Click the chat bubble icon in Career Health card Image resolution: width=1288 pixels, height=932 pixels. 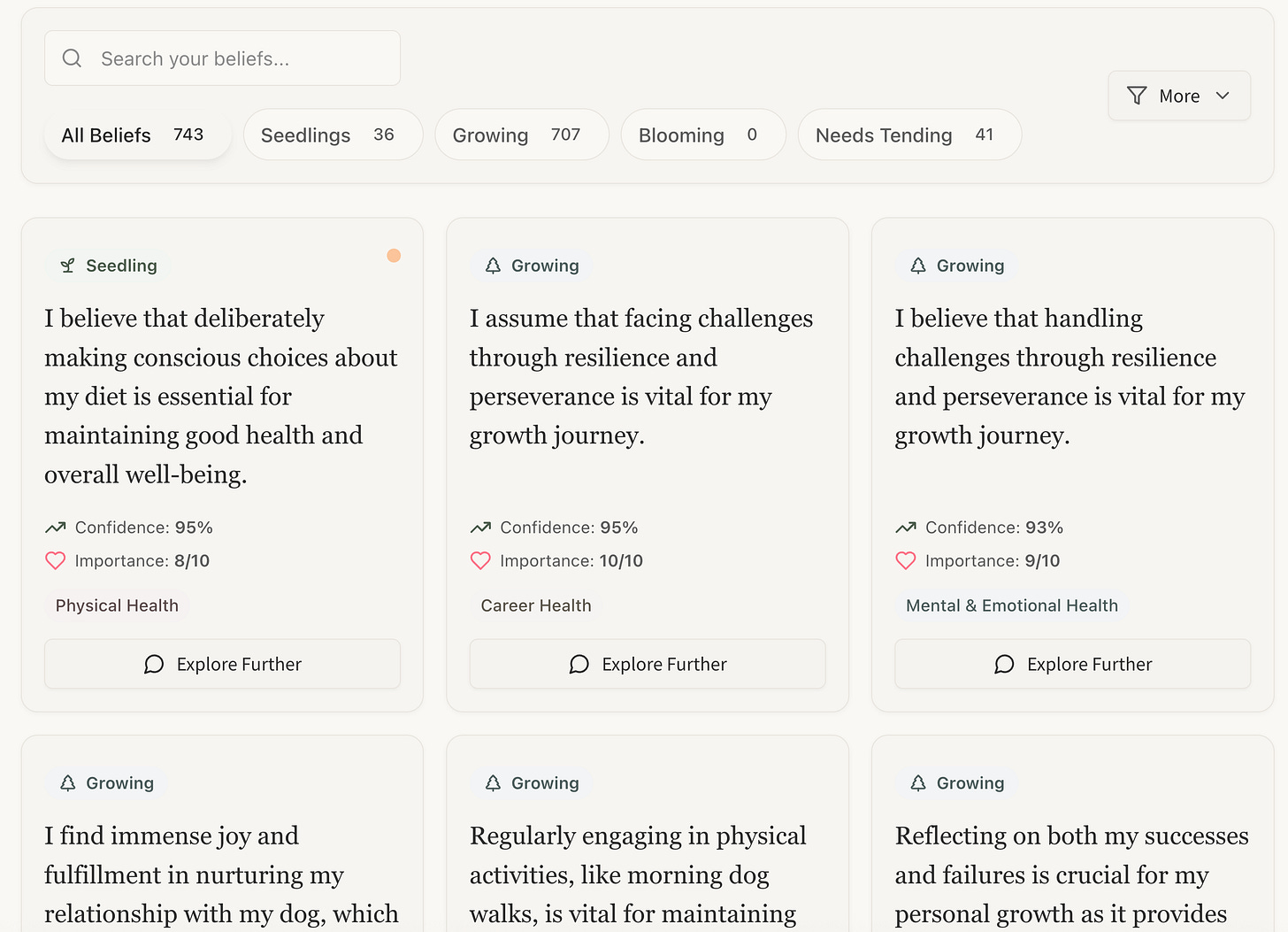pyautogui.click(x=579, y=664)
